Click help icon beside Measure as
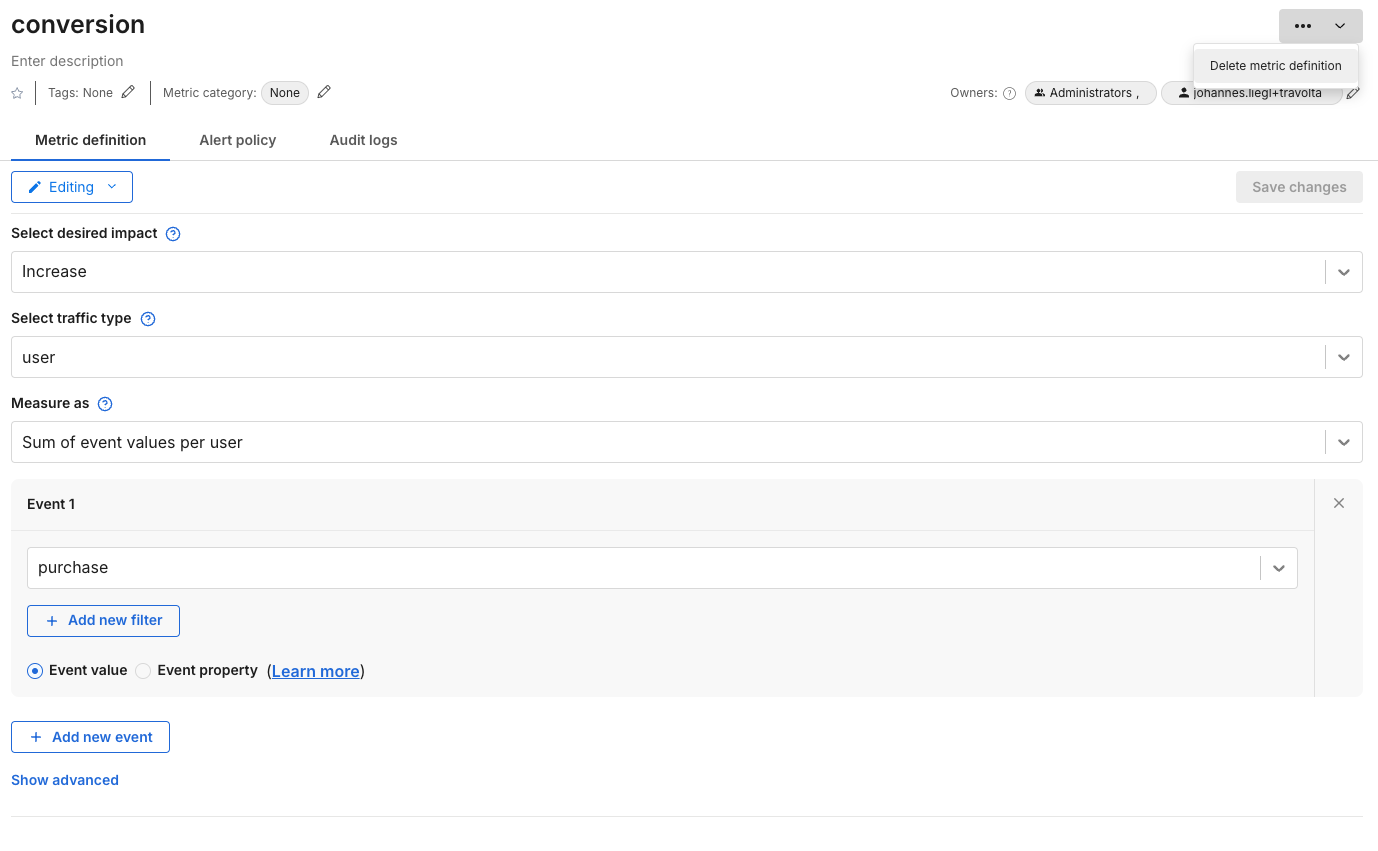Image resolution: width=1378 pixels, height=851 pixels. pos(105,404)
